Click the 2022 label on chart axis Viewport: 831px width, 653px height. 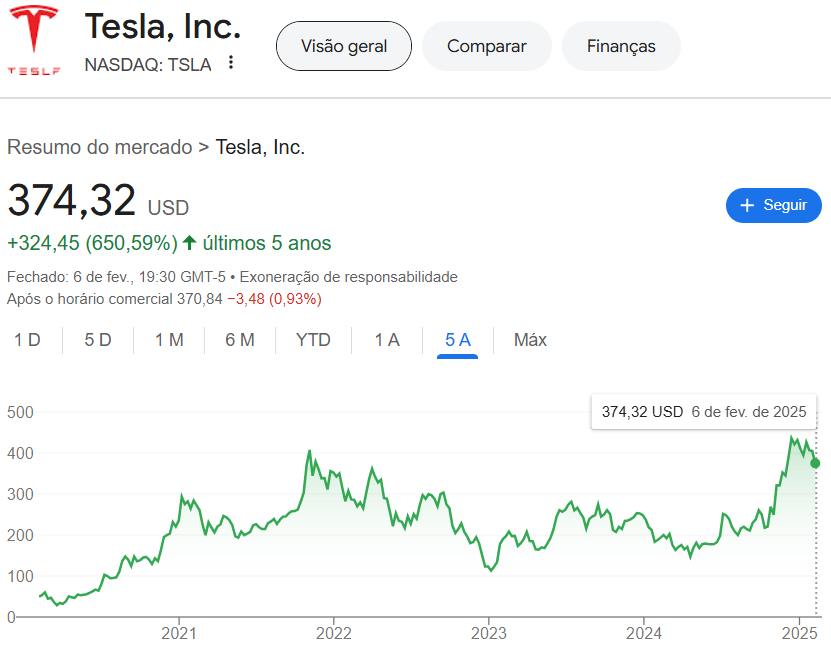pyautogui.click(x=333, y=633)
